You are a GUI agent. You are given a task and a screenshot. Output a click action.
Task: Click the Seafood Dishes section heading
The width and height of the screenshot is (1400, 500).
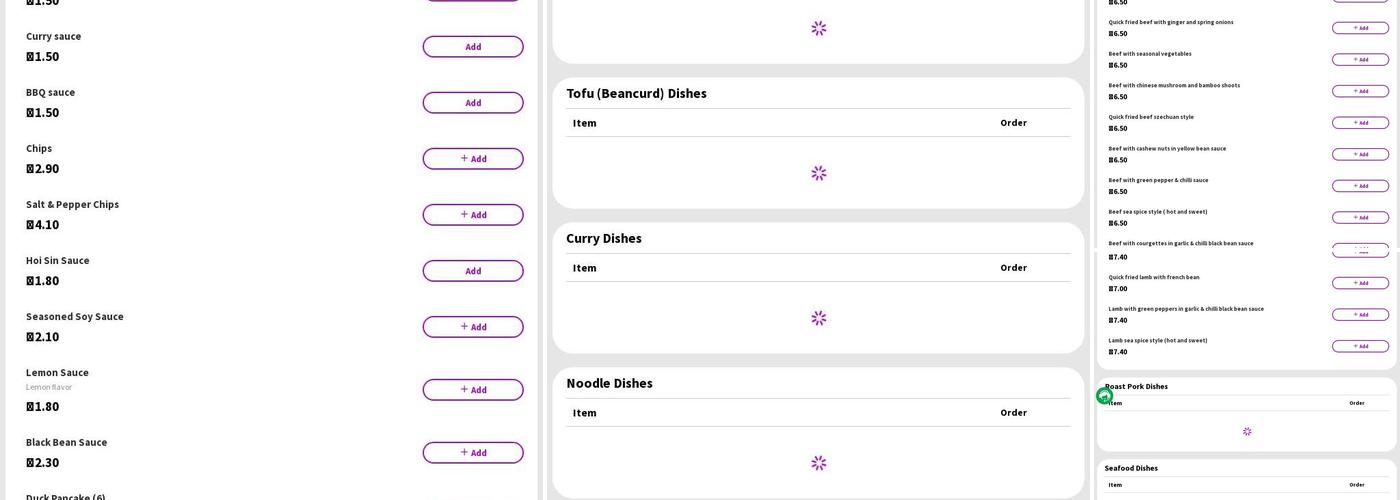[x=1131, y=468]
